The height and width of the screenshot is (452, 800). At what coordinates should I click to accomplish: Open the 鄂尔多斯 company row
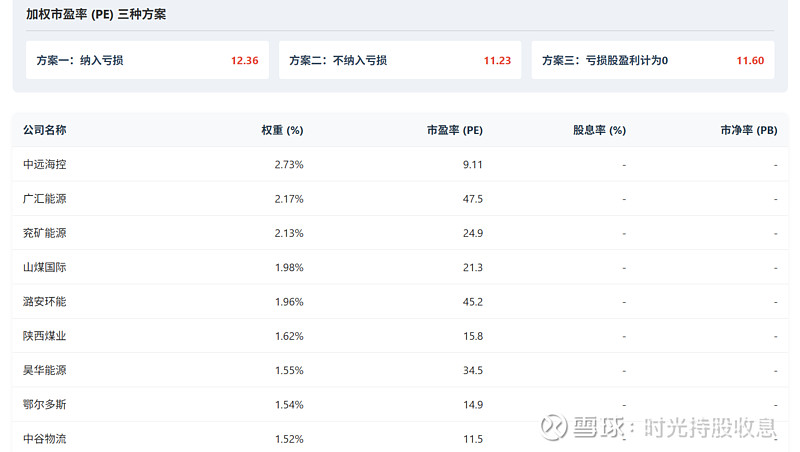[401, 404]
